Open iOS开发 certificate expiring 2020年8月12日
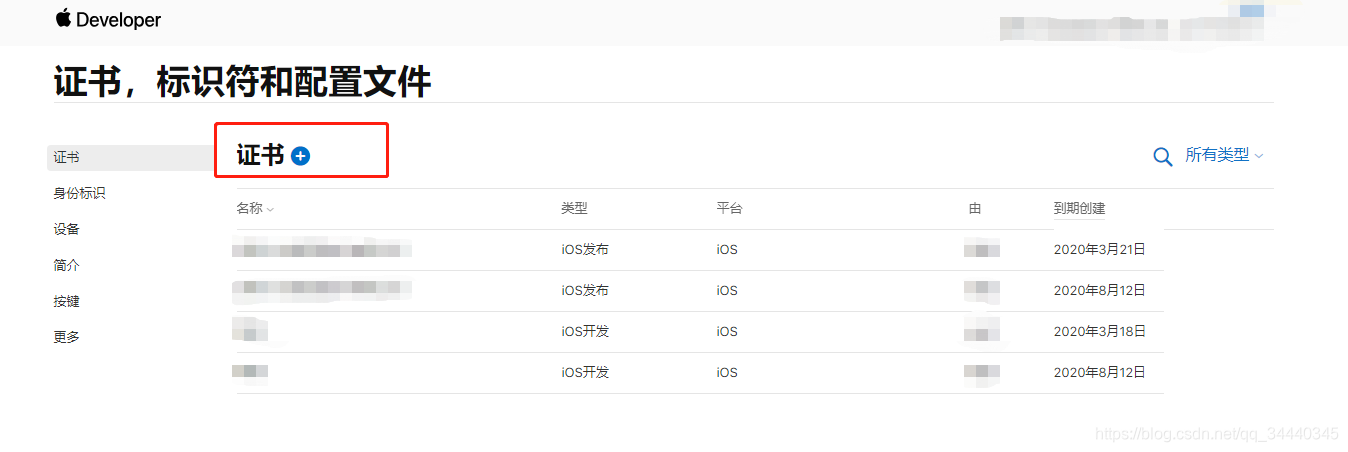Image resolution: width=1348 pixels, height=452 pixels. [700, 373]
